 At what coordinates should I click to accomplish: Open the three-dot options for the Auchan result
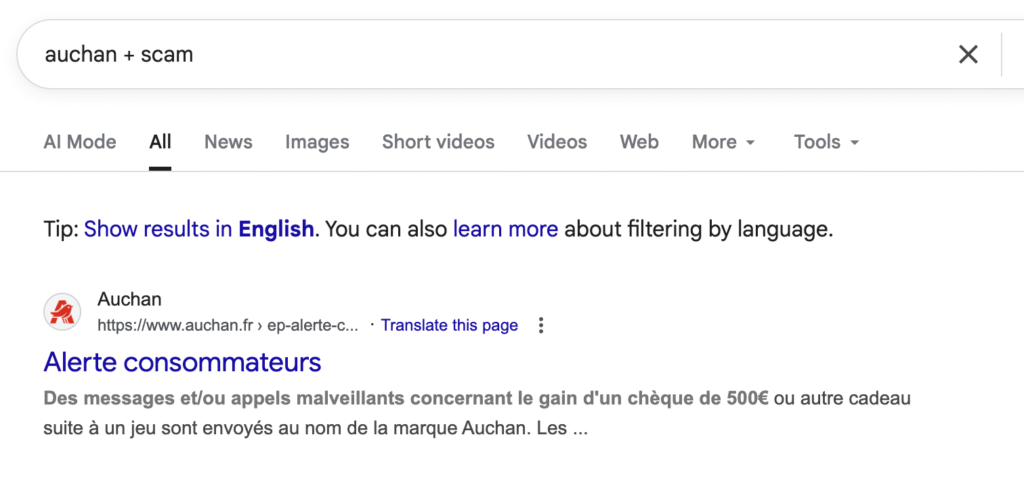[x=541, y=325]
